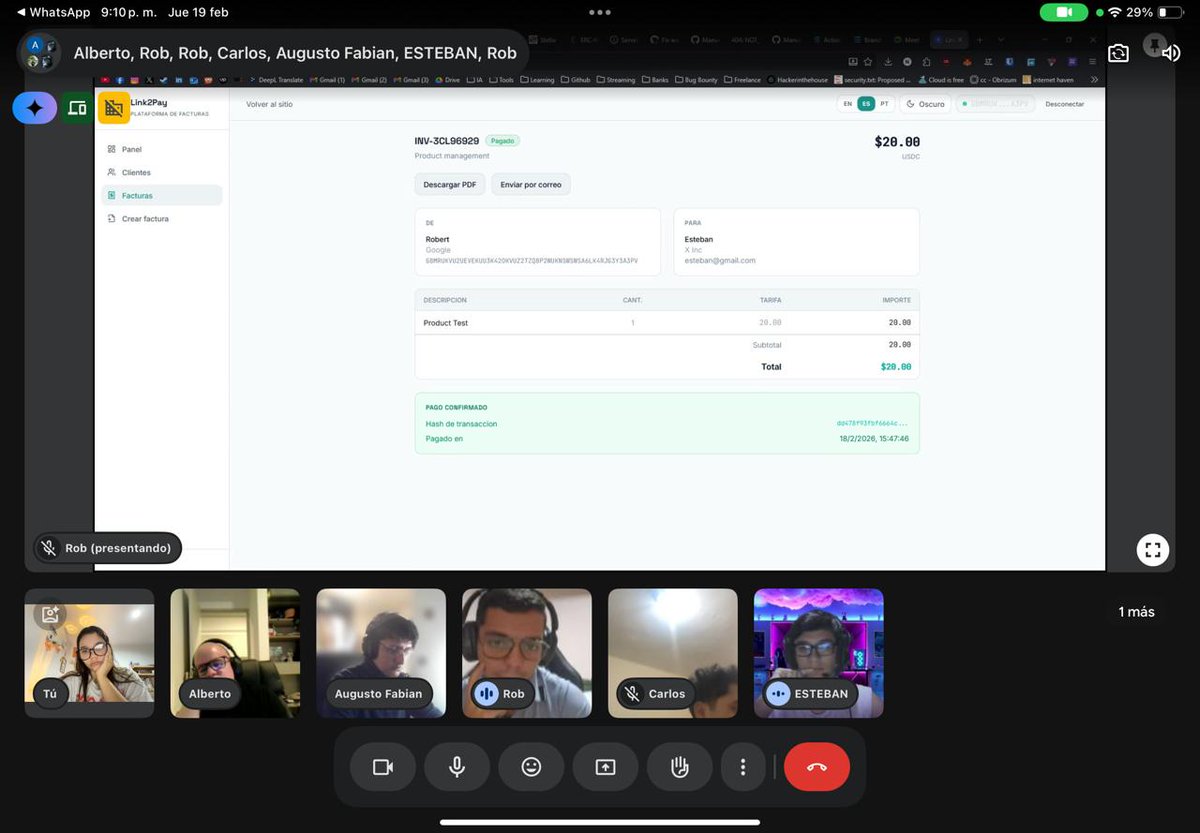1200x833 pixels.
Task: Open the multitasking three dots at top
Action: (600, 12)
